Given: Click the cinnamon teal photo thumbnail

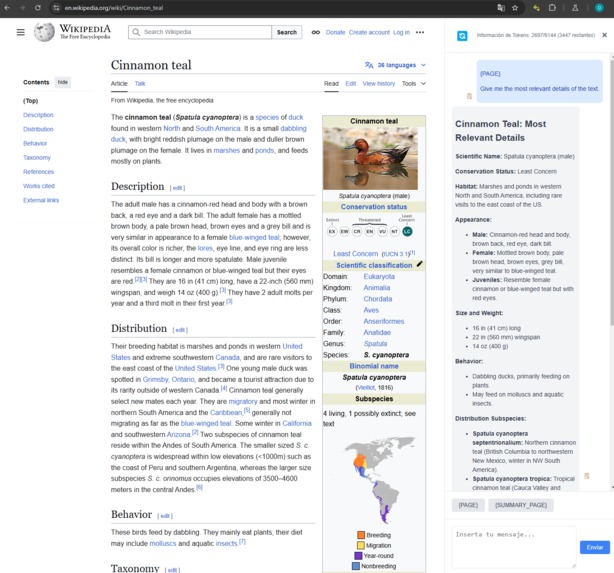Looking at the screenshot, I should click(370, 159).
